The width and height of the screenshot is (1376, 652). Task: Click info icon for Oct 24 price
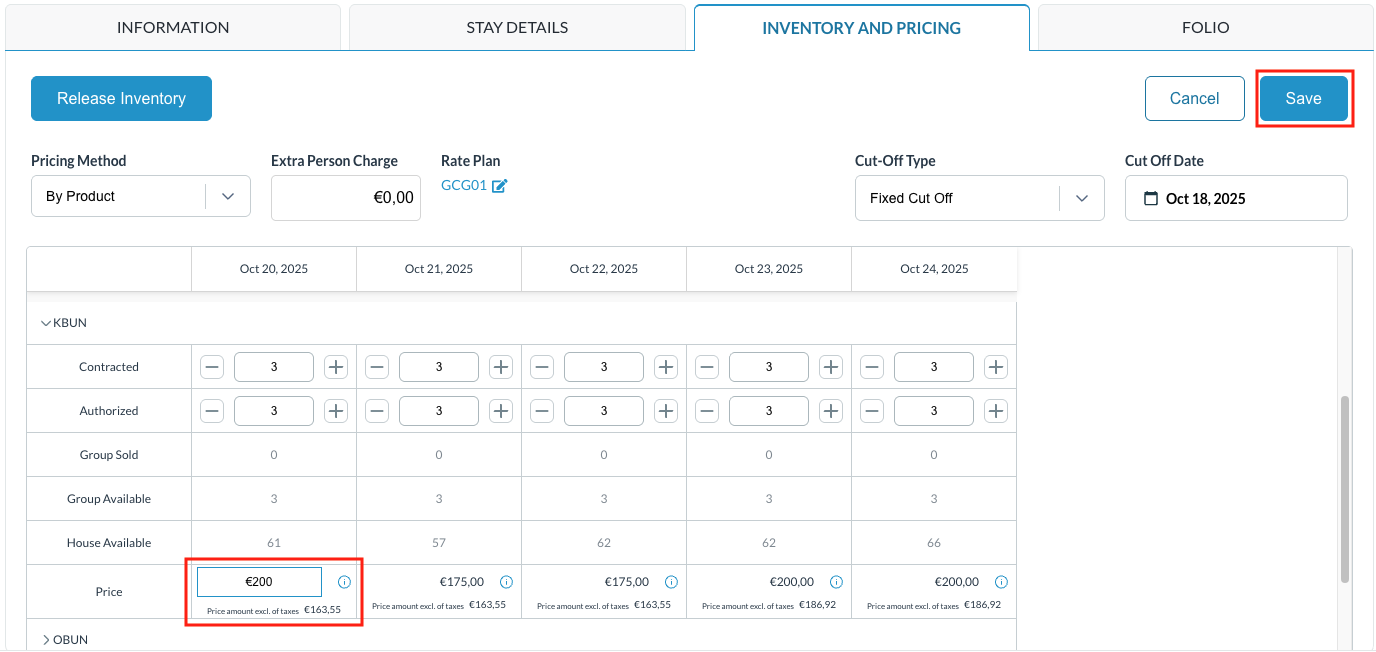pos(1001,582)
